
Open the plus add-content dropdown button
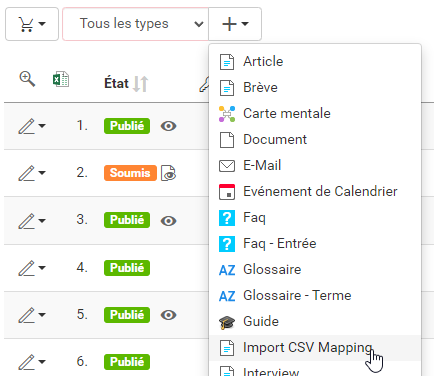(235, 24)
